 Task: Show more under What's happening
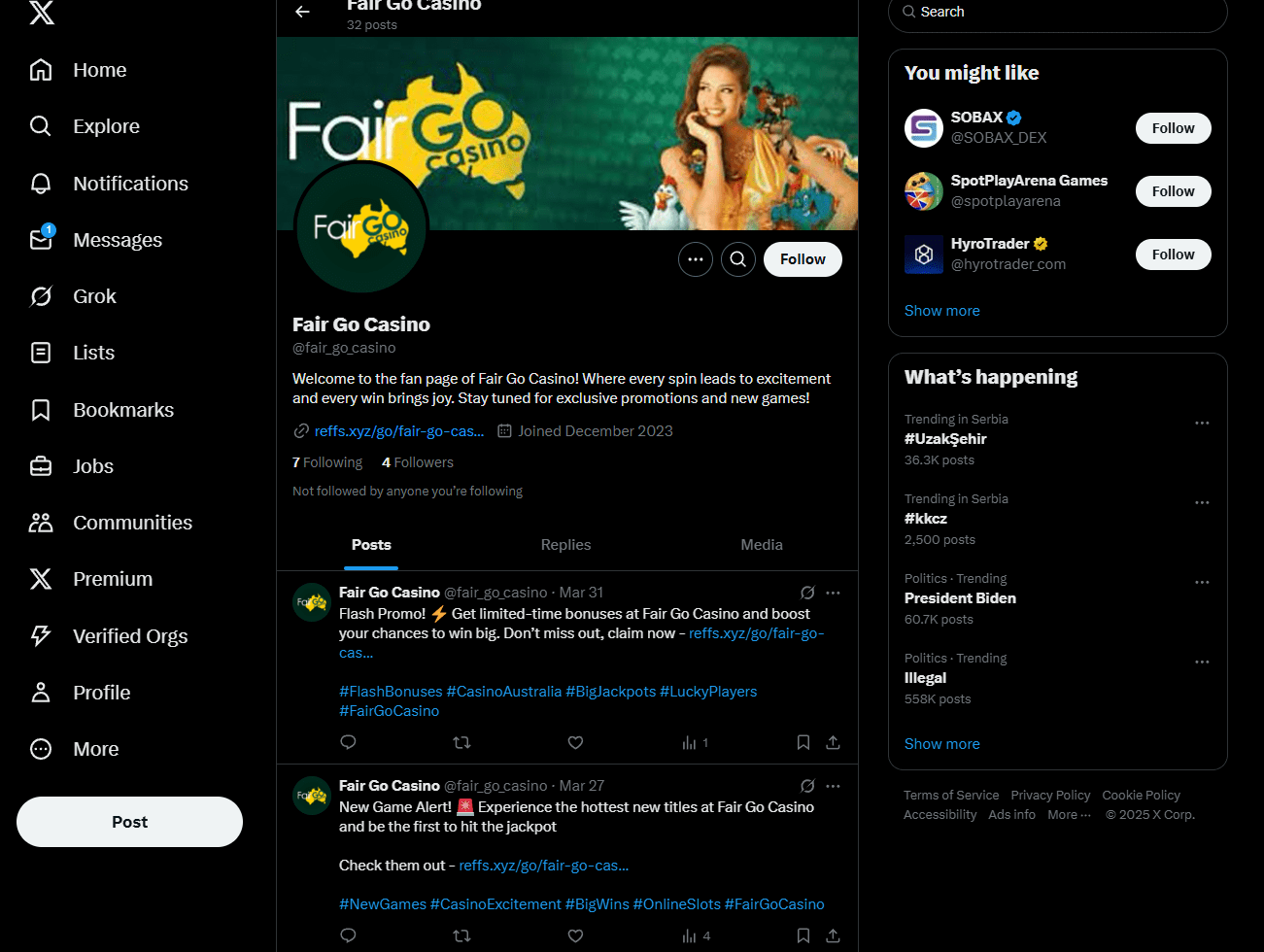pyautogui.click(x=942, y=744)
